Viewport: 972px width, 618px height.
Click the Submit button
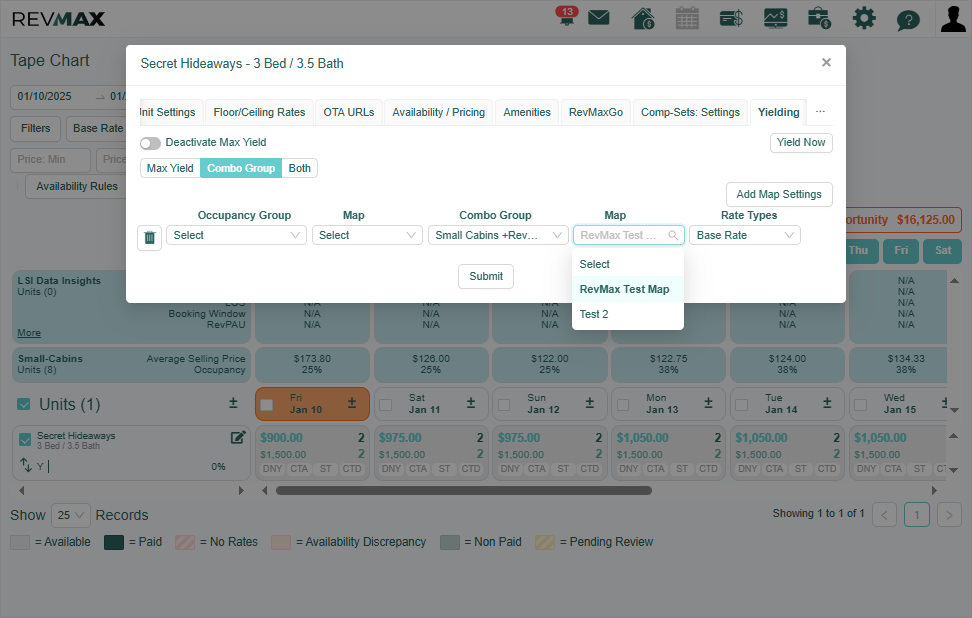(486, 276)
